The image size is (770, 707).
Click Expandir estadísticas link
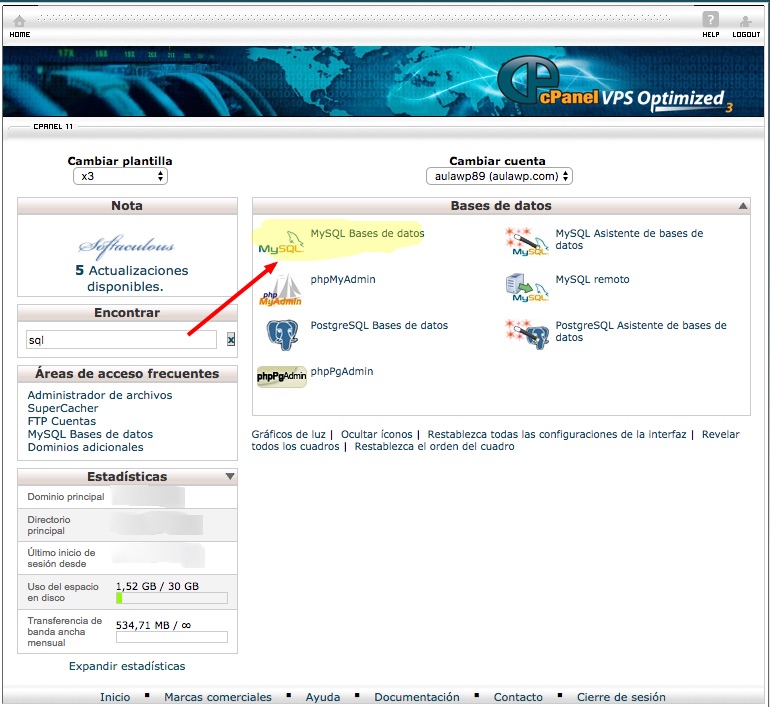pyautogui.click(x=127, y=666)
